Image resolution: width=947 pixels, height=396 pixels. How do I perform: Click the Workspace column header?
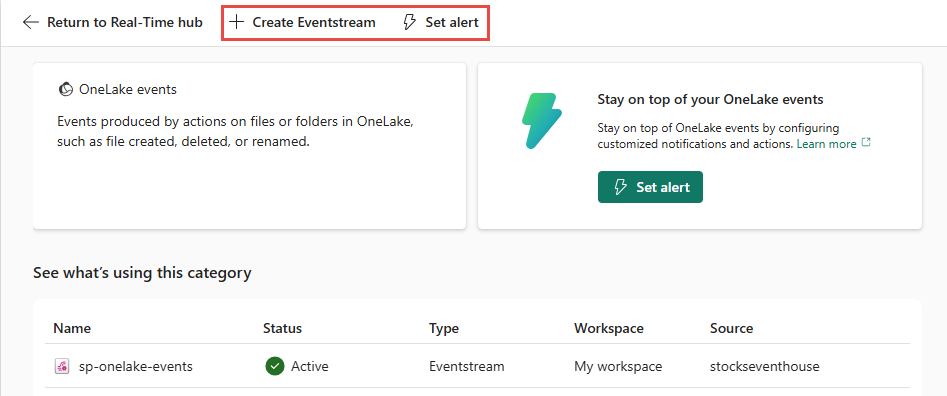point(609,328)
